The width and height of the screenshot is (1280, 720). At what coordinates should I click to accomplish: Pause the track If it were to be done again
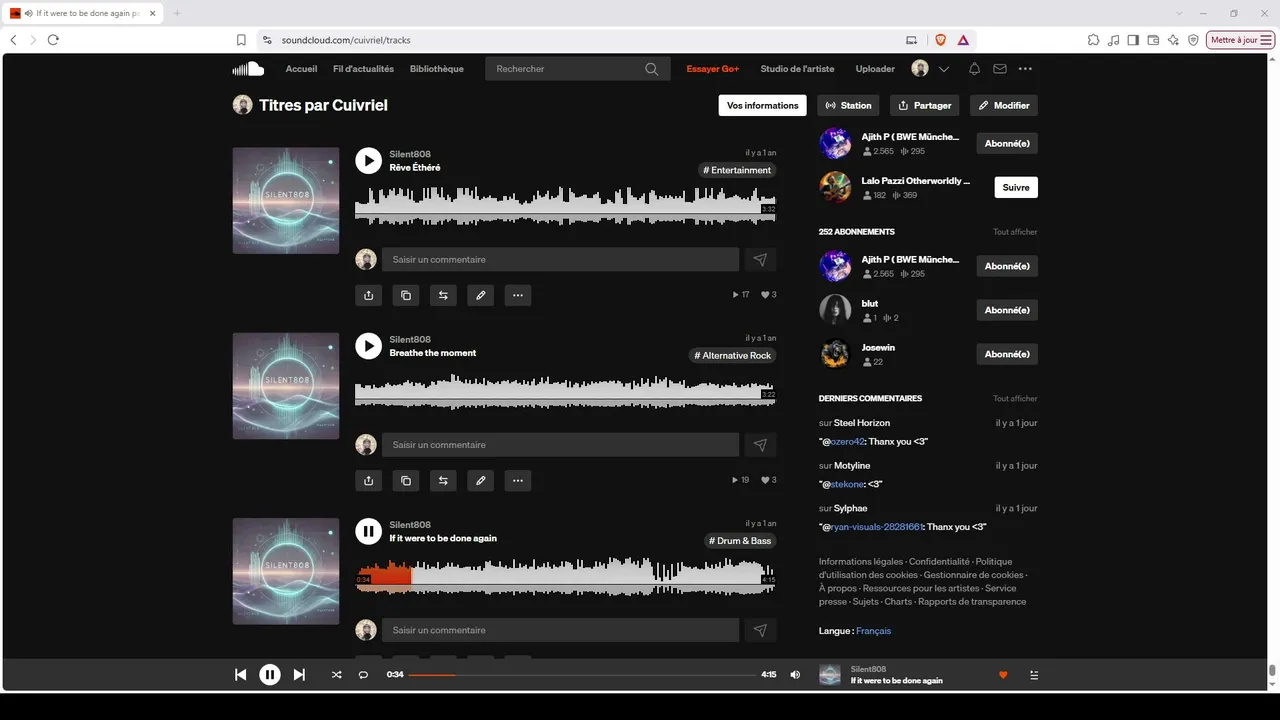click(369, 531)
